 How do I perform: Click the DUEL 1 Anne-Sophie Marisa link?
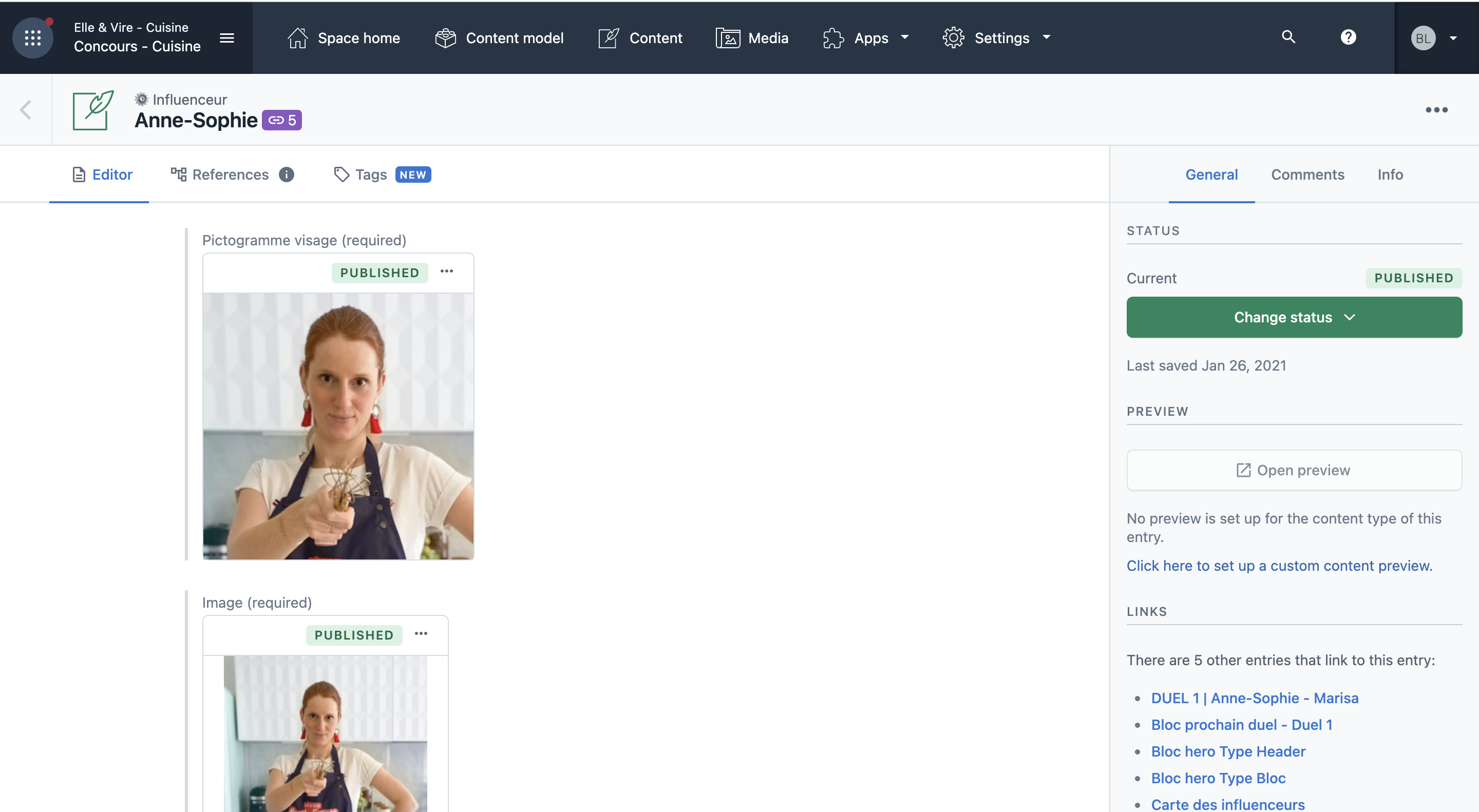point(1254,697)
